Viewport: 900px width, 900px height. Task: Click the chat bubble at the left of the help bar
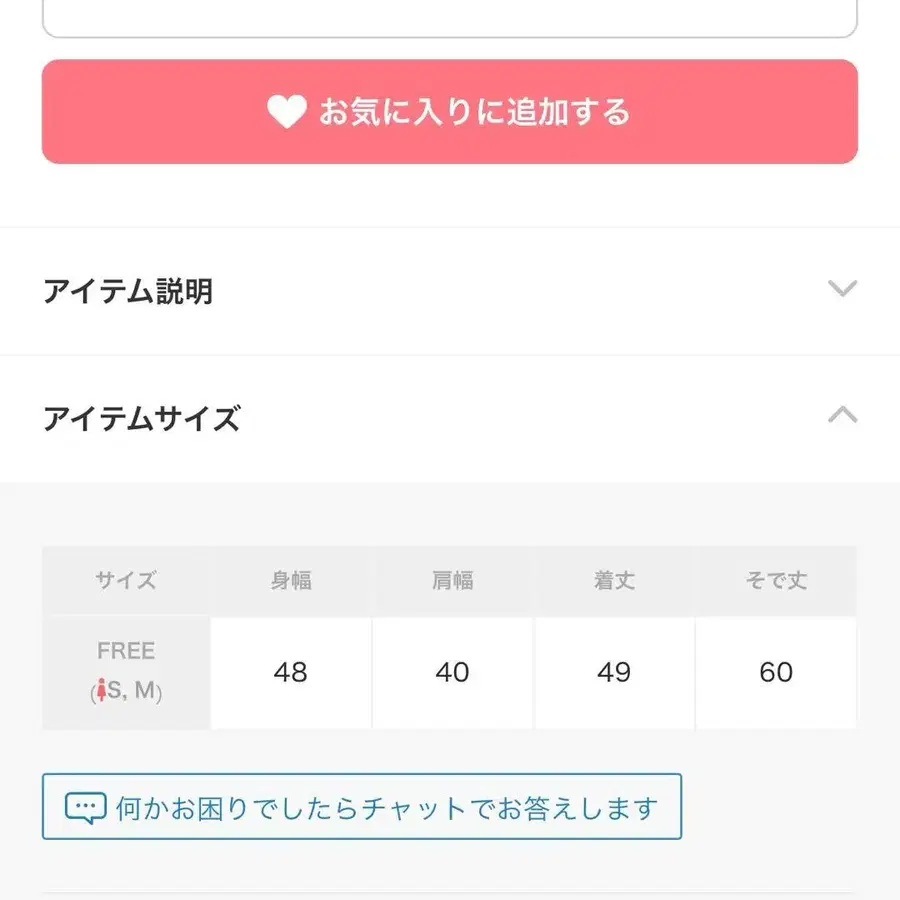(x=89, y=806)
